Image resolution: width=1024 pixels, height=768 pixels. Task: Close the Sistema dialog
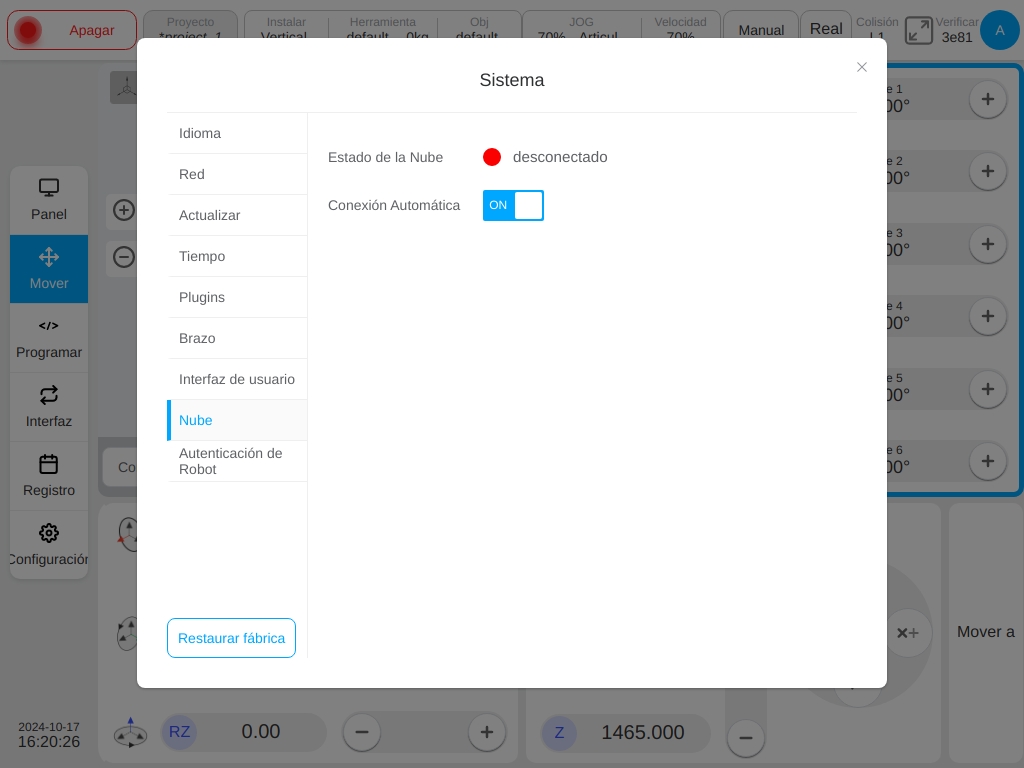[x=861, y=67]
